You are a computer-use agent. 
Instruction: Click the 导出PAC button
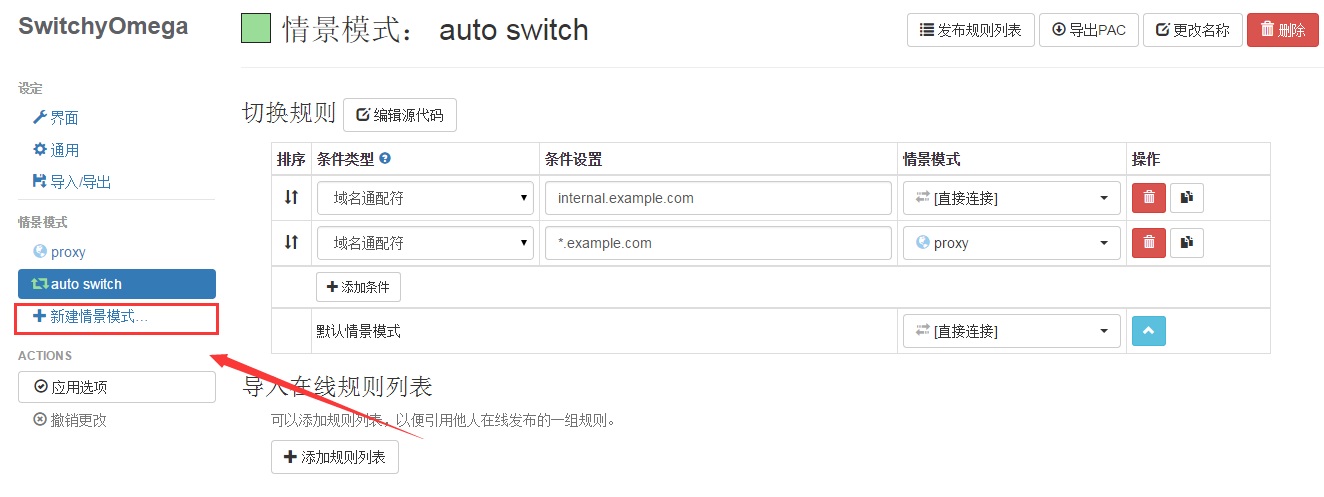coord(1088,30)
